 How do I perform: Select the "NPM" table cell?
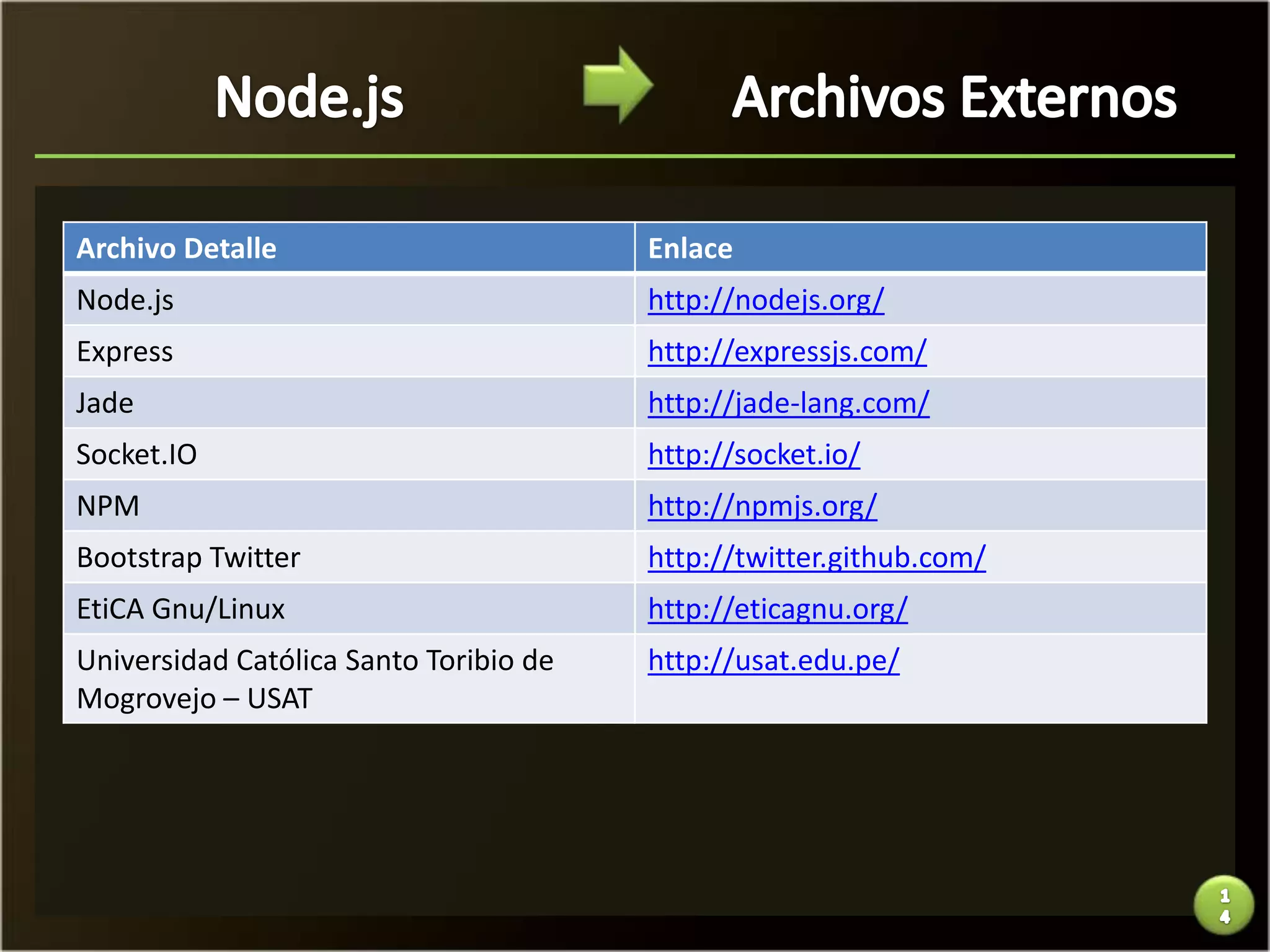tap(349, 506)
